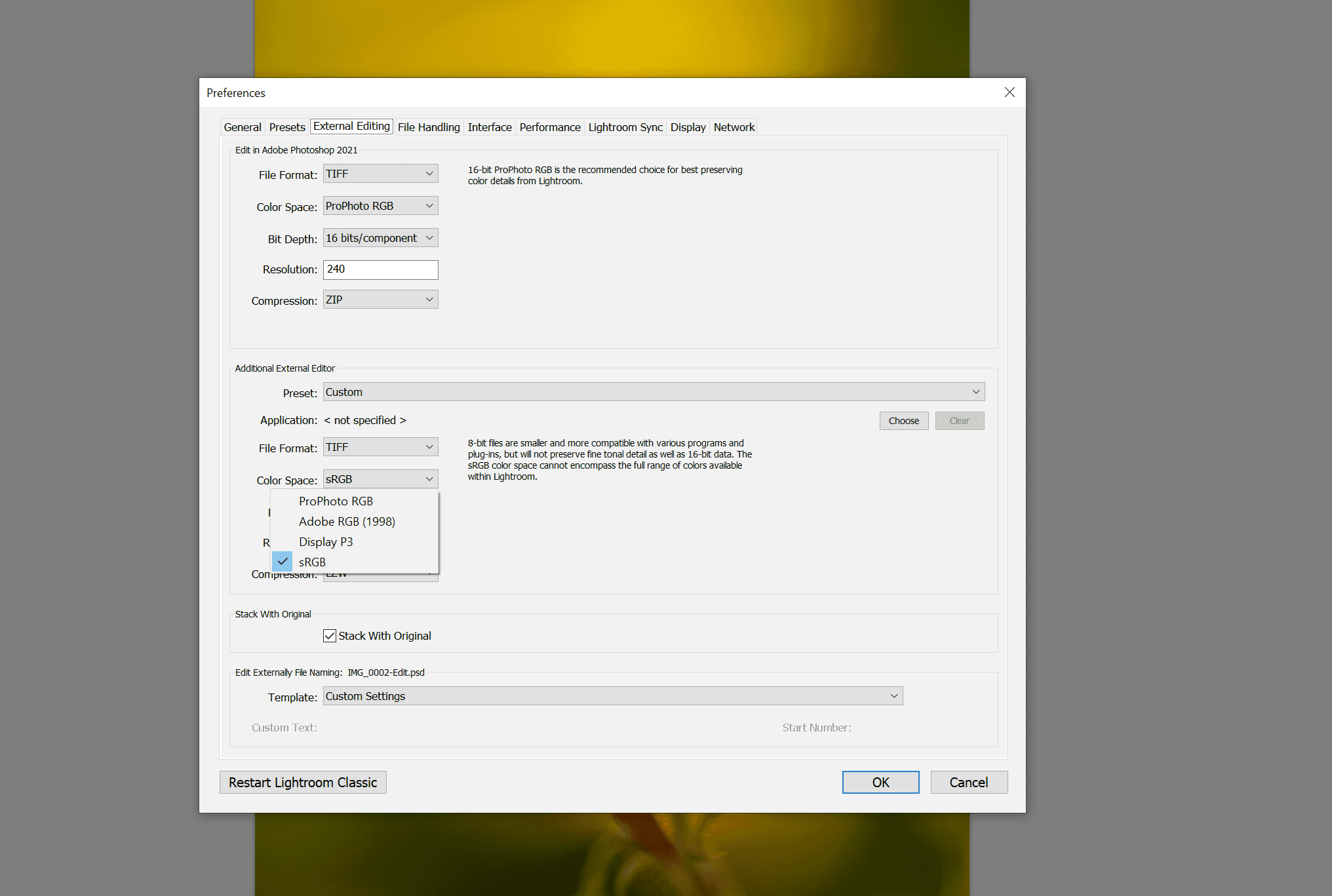
Task: Open the Photoshop File Format dropdown
Action: [380, 173]
